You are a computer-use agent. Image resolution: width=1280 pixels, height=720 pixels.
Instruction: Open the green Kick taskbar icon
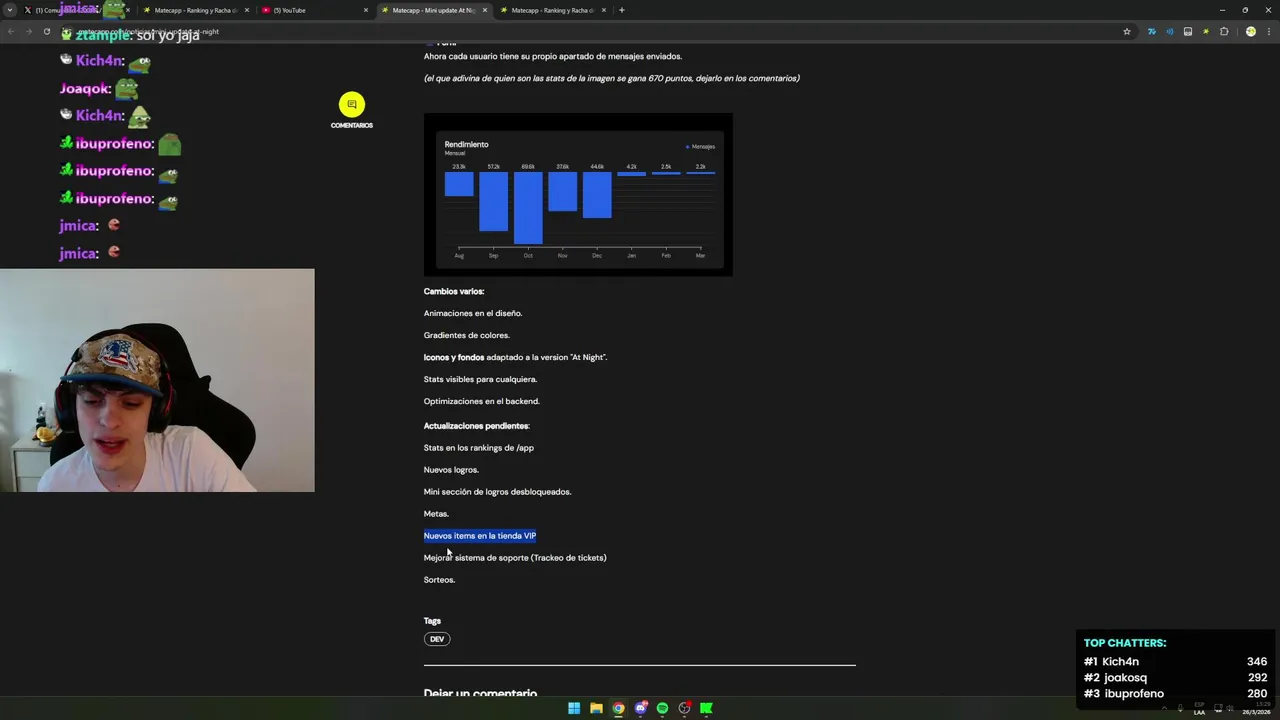coord(706,708)
